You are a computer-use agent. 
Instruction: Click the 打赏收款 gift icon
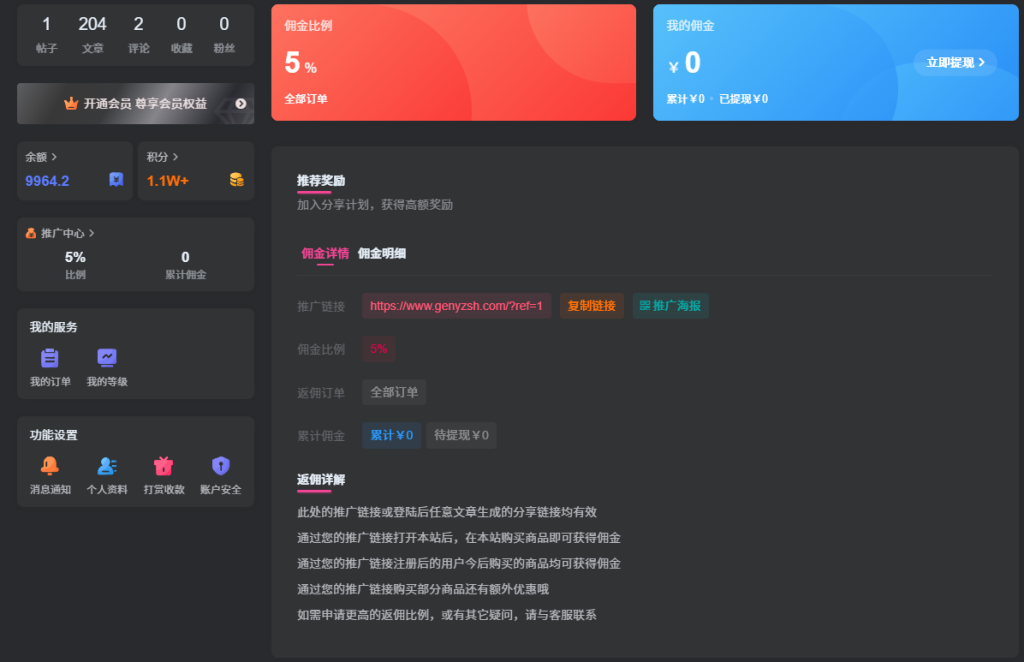click(163, 466)
